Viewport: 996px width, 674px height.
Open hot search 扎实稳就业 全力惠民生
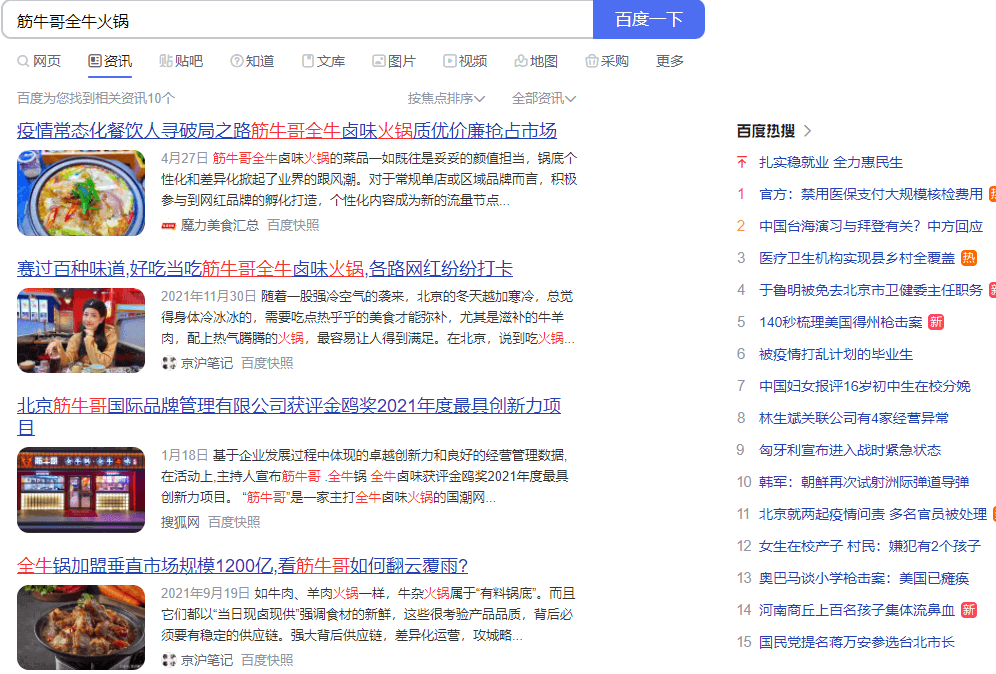click(x=831, y=163)
